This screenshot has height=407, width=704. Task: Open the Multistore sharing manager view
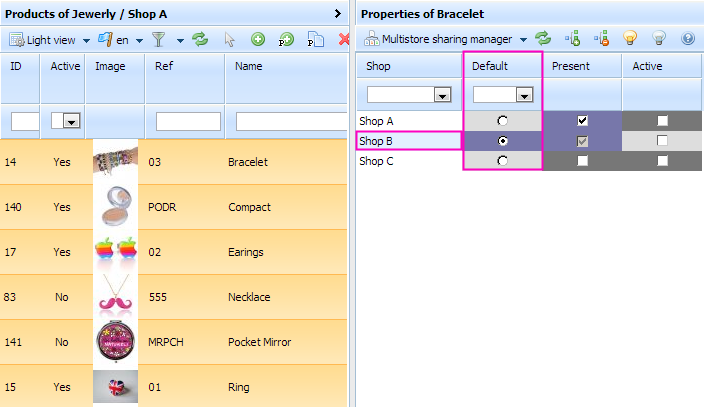pos(438,40)
